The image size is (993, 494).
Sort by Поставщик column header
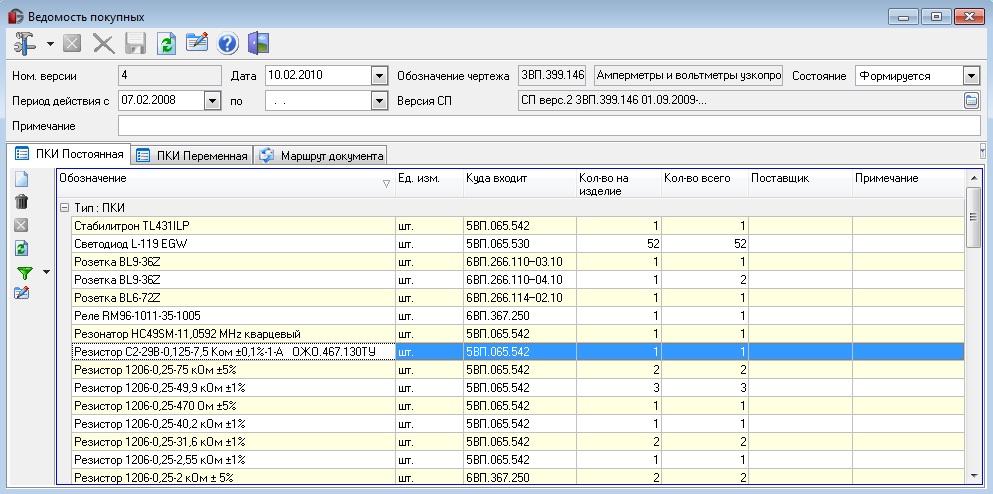(x=800, y=184)
